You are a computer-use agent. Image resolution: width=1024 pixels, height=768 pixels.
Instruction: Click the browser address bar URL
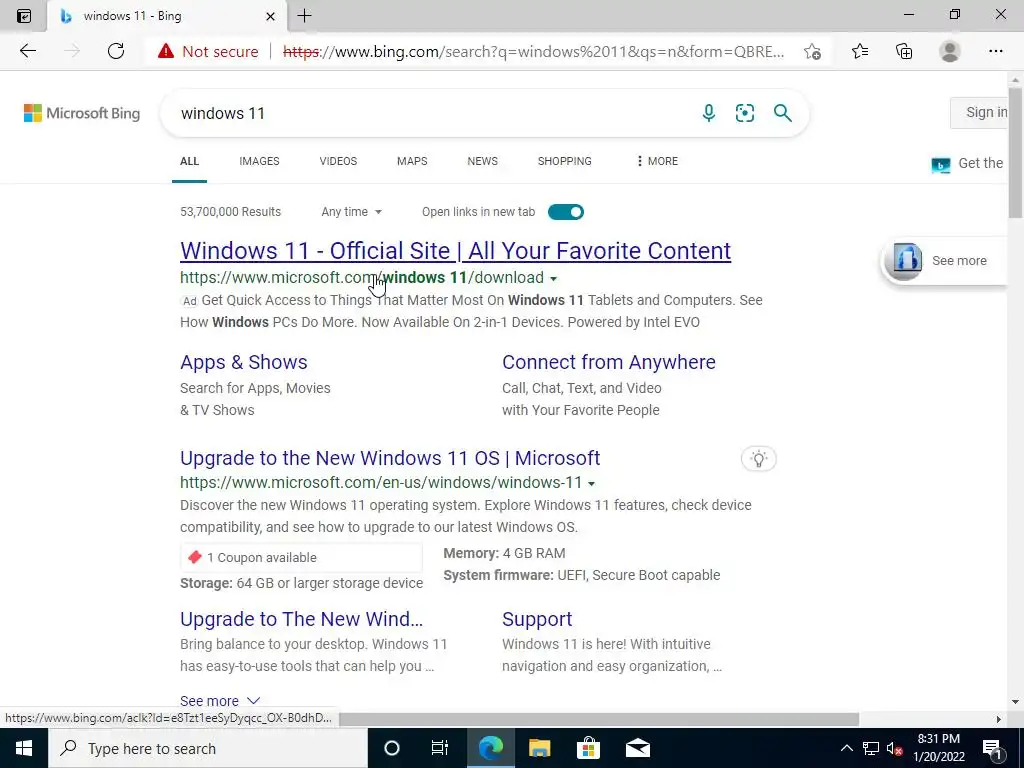534,51
